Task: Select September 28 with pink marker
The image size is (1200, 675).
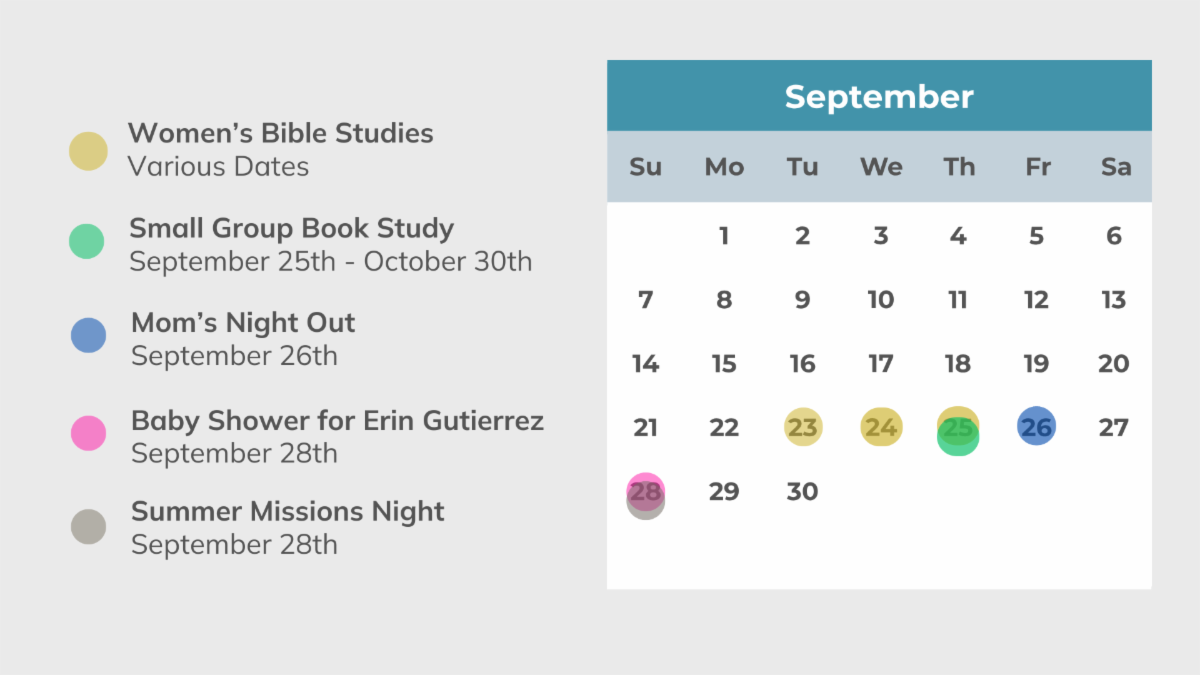Action: pyautogui.click(x=646, y=493)
